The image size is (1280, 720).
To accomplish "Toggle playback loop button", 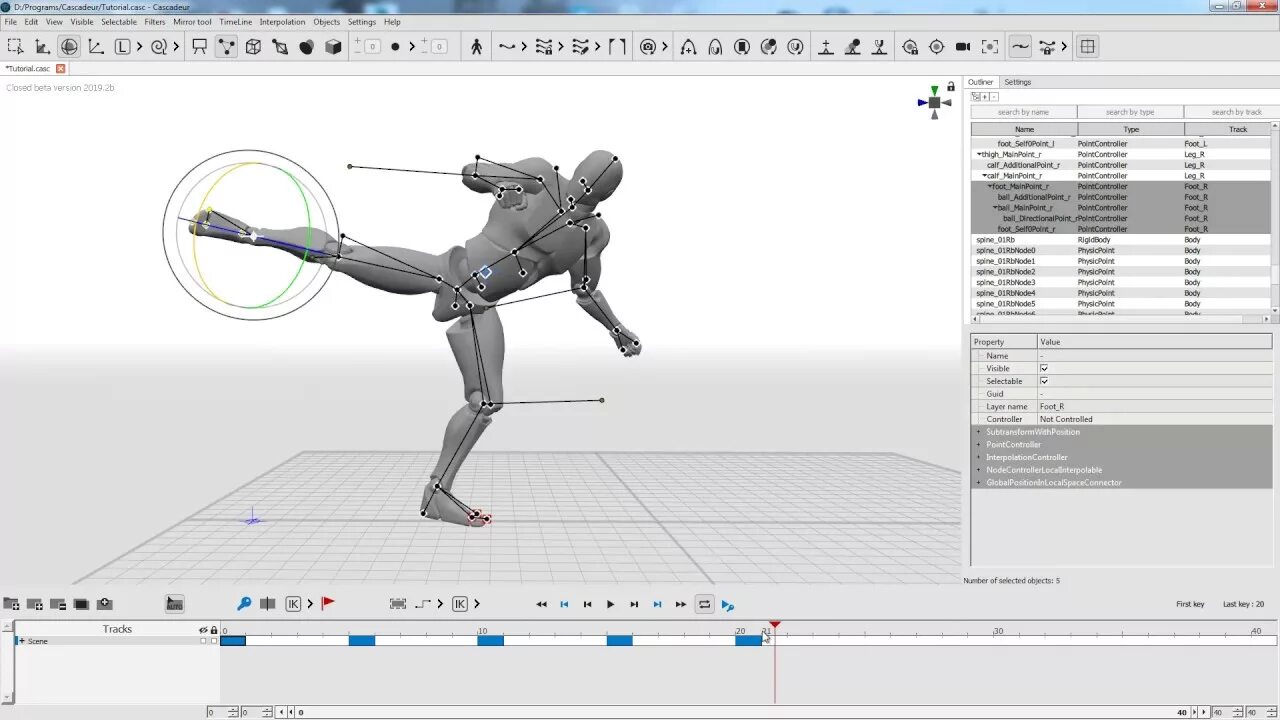I will click(705, 604).
